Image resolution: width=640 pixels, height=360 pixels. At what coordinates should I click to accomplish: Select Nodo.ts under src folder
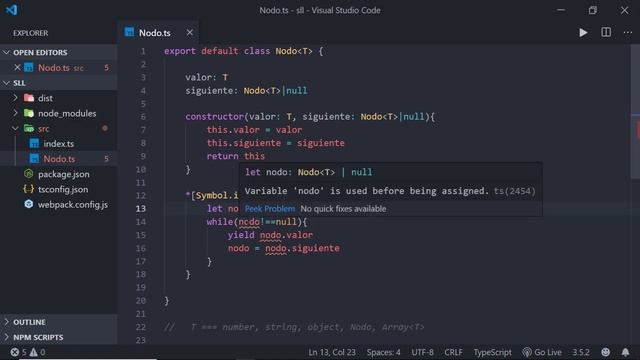point(59,159)
